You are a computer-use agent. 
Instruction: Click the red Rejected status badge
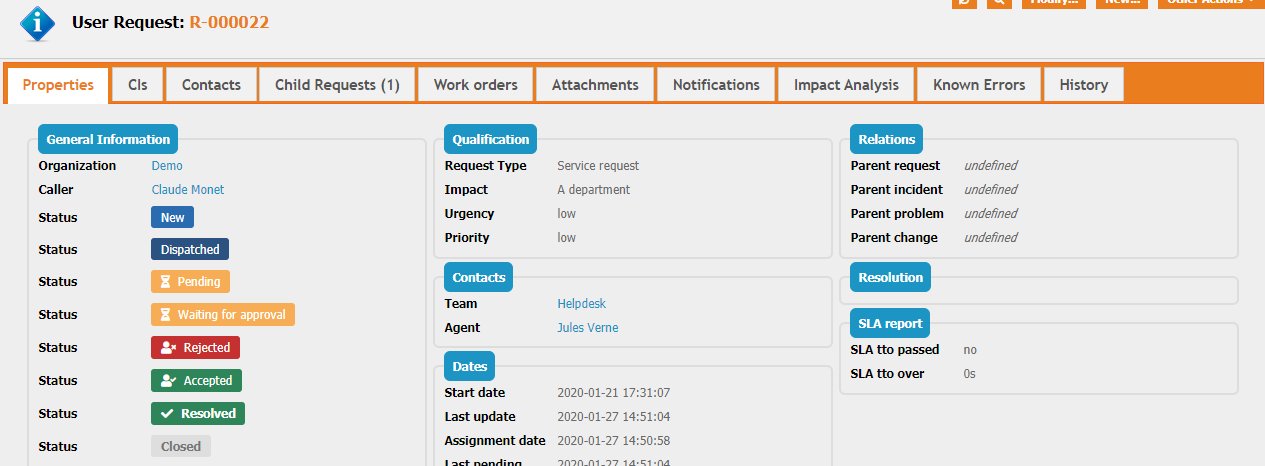point(195,348)
